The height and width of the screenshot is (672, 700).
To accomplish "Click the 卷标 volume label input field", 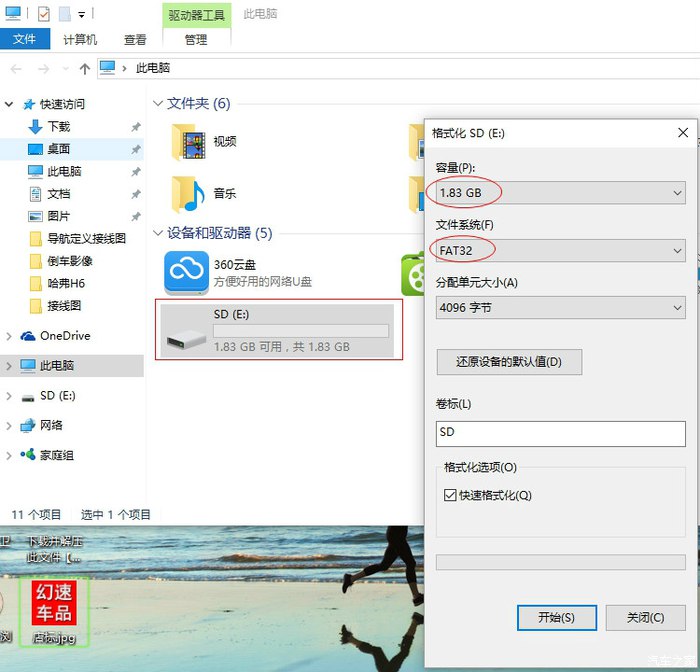I will (x=560, y=434).
